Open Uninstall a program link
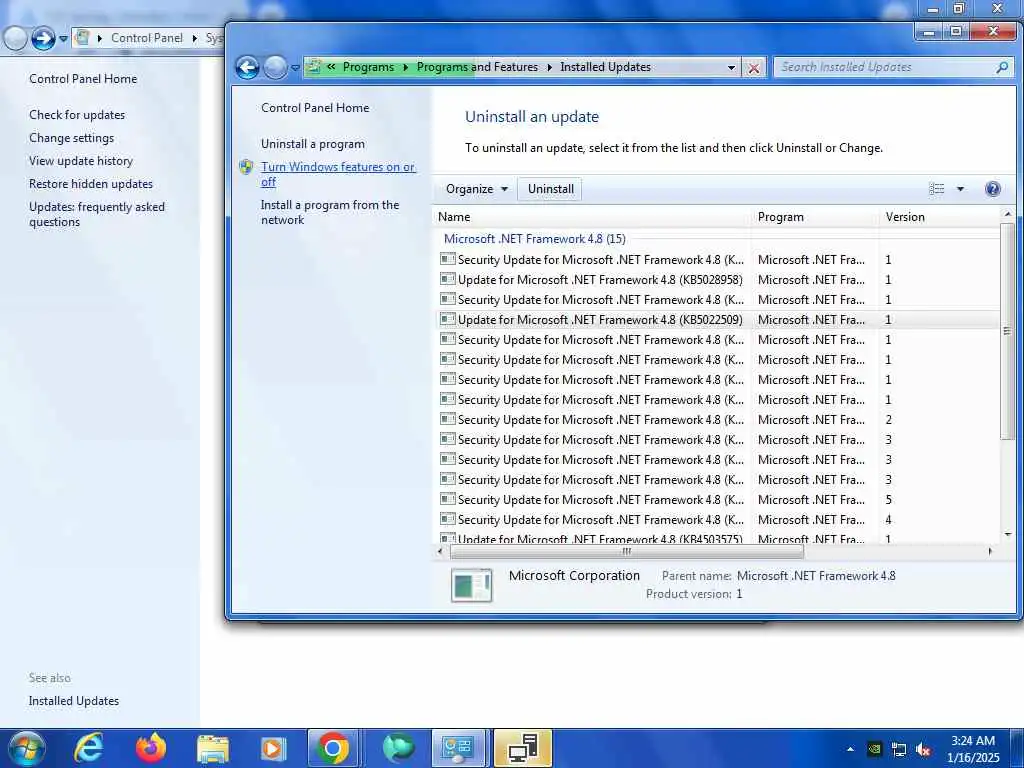Viewport: 1024px width, 768px height. coord(313,144)
